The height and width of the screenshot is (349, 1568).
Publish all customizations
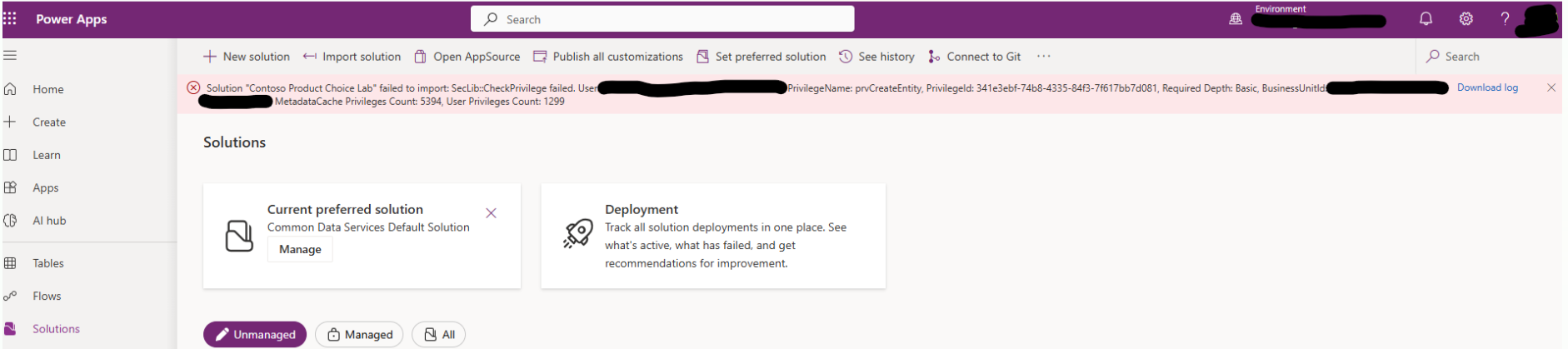[x=608, y=57]
